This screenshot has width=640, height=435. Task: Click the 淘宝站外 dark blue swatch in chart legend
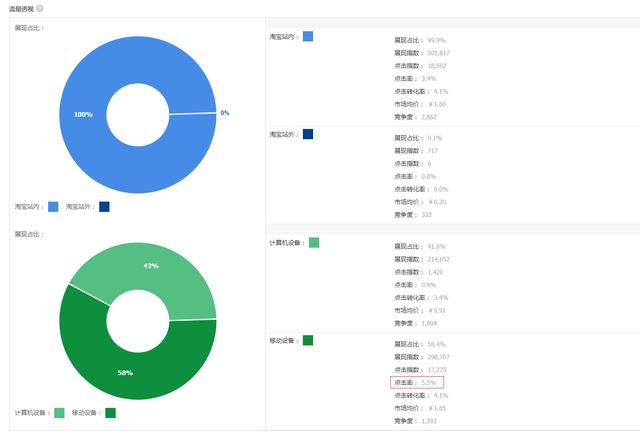point(104,207)
